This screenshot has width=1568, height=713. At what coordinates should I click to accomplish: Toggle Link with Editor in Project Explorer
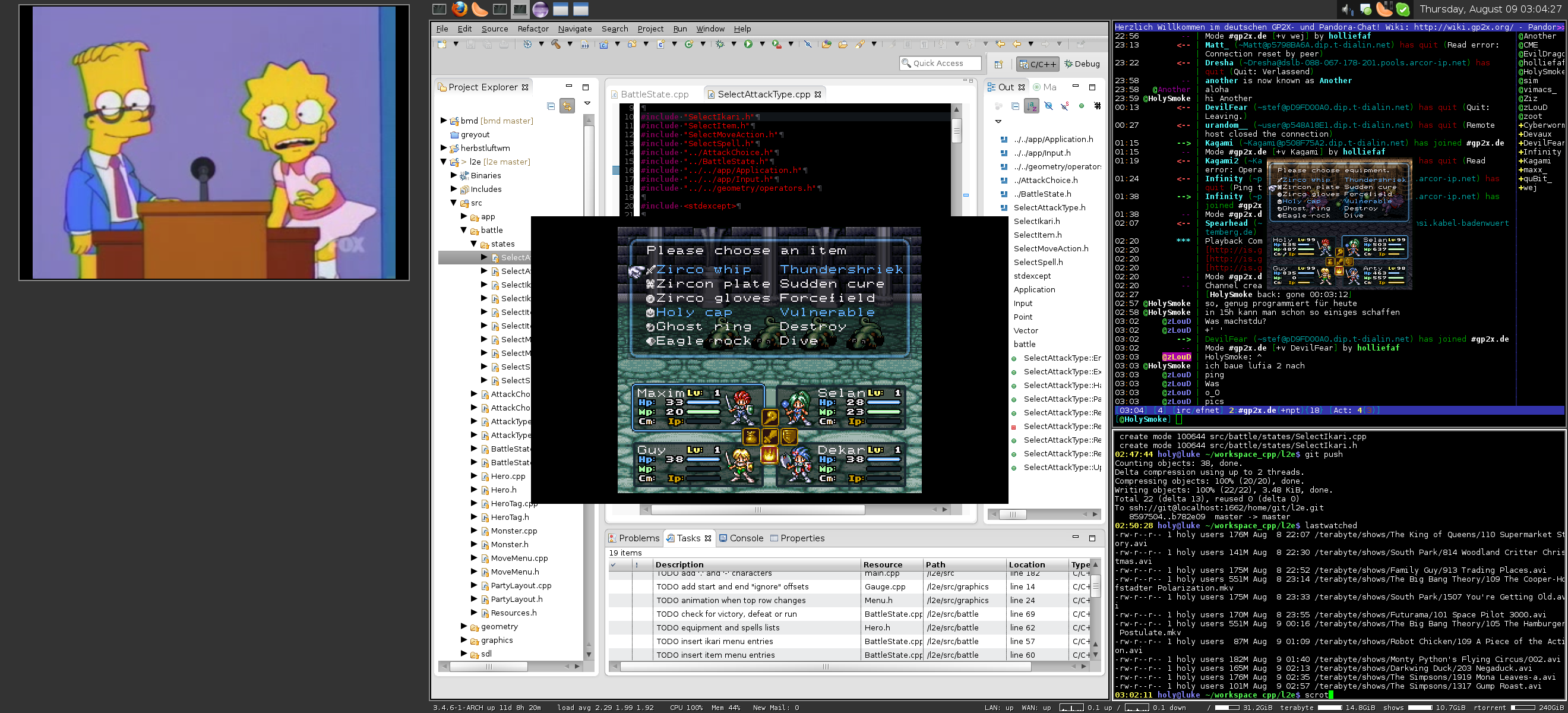[567, 106]
